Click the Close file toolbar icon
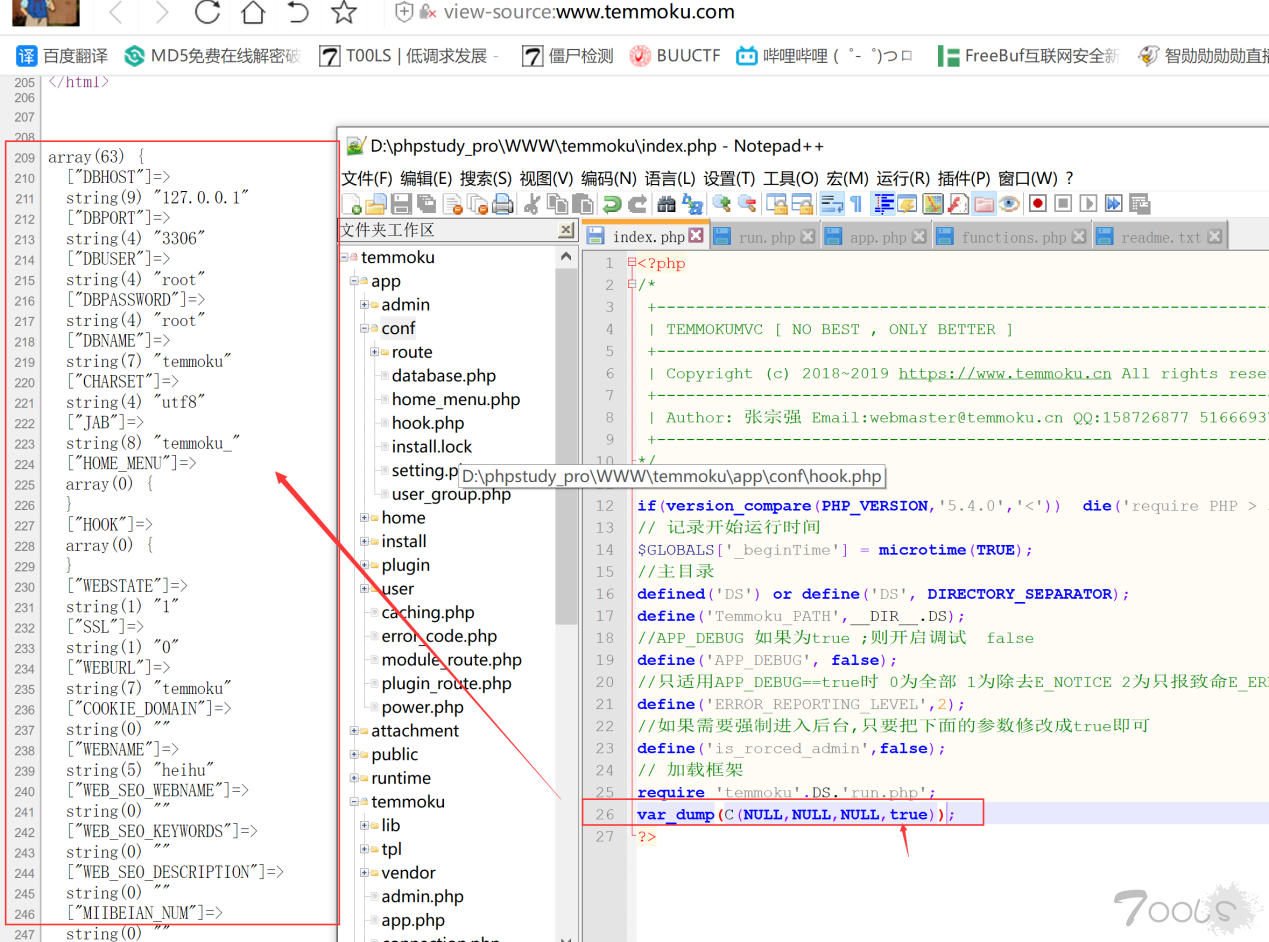This screenshot has height=942, width=1269. tap(452, 204)
